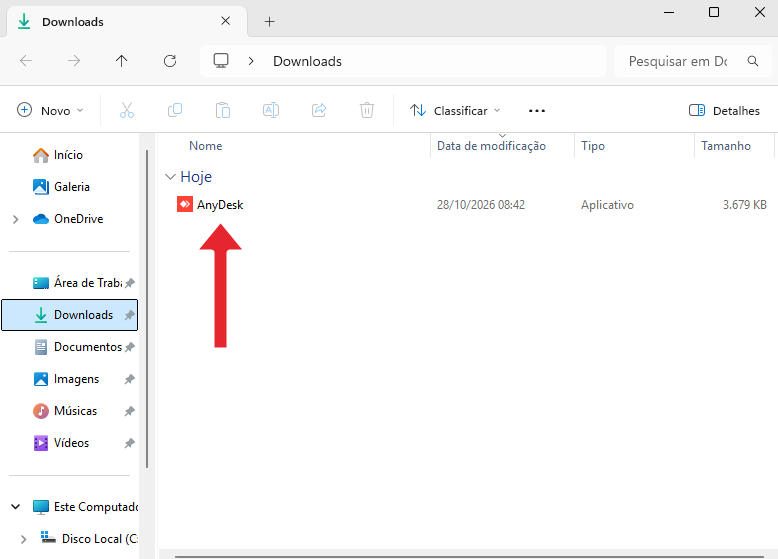Sort by the Tipo column header
The height and width of the screenshot is (559, 778).
[593, 146]
